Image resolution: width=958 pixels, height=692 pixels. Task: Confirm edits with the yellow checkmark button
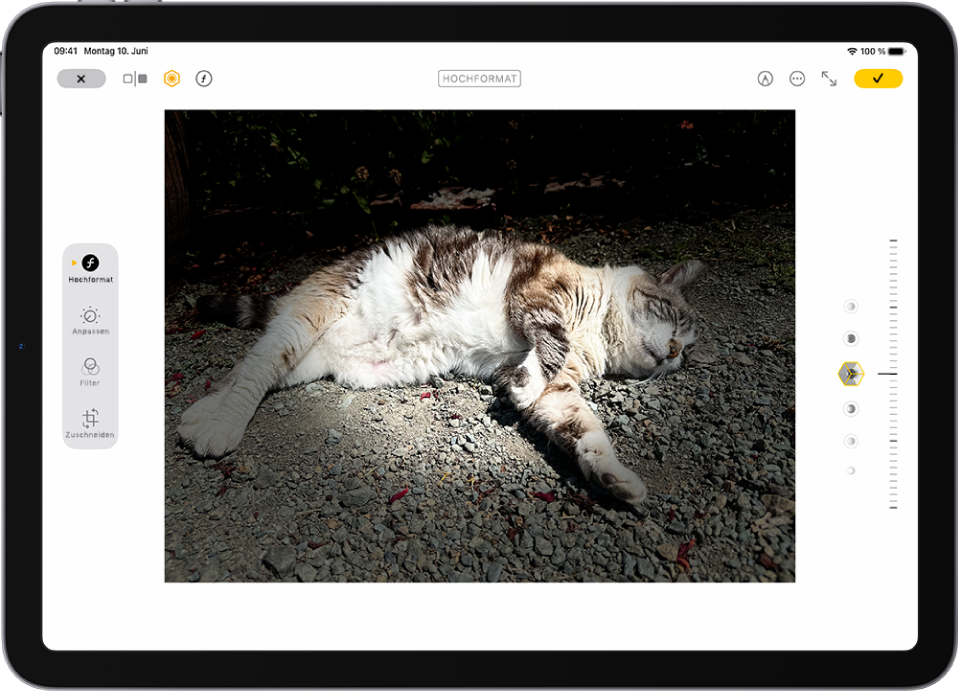coord(877,78)
